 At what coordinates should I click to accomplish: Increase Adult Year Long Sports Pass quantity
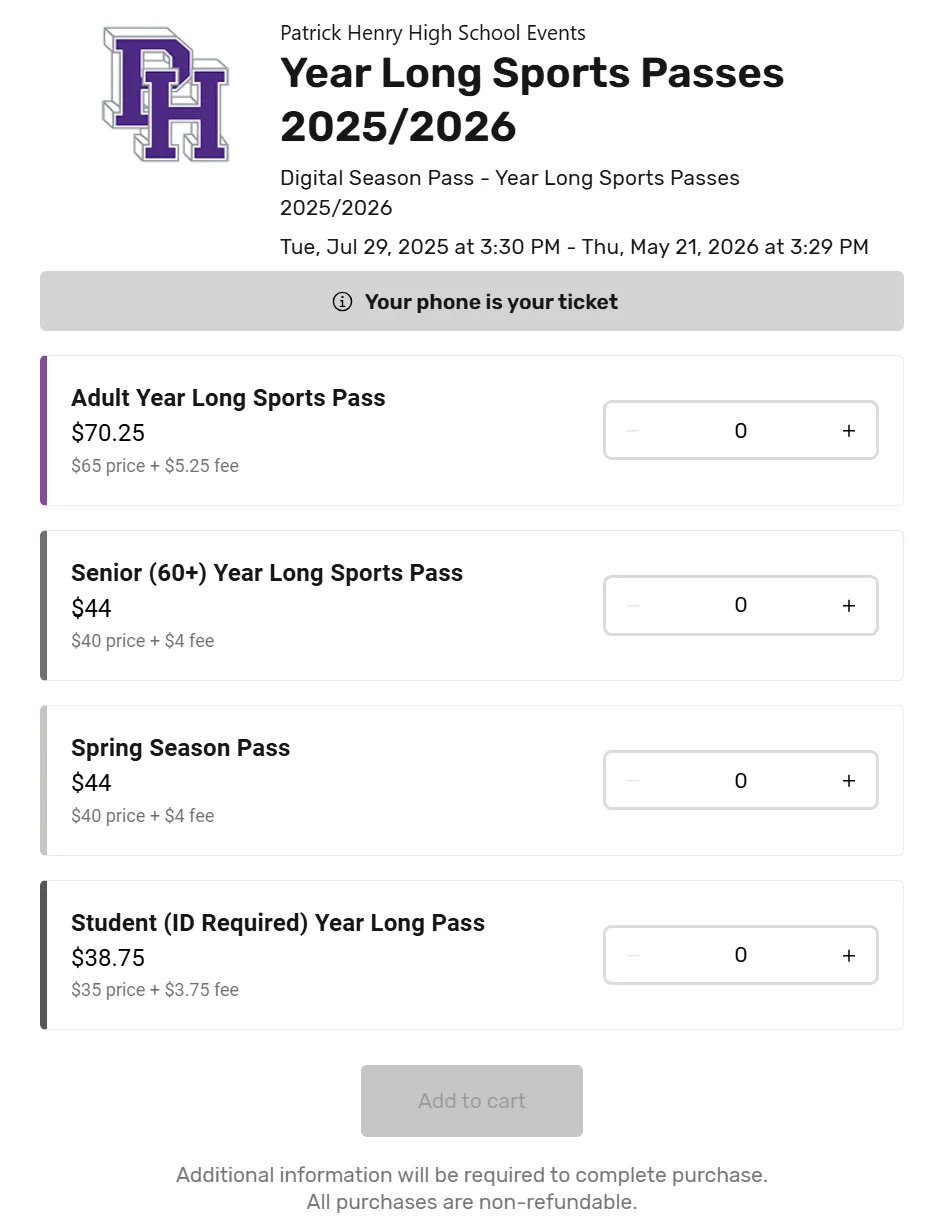pyautogui.click(x=849, y=431)
